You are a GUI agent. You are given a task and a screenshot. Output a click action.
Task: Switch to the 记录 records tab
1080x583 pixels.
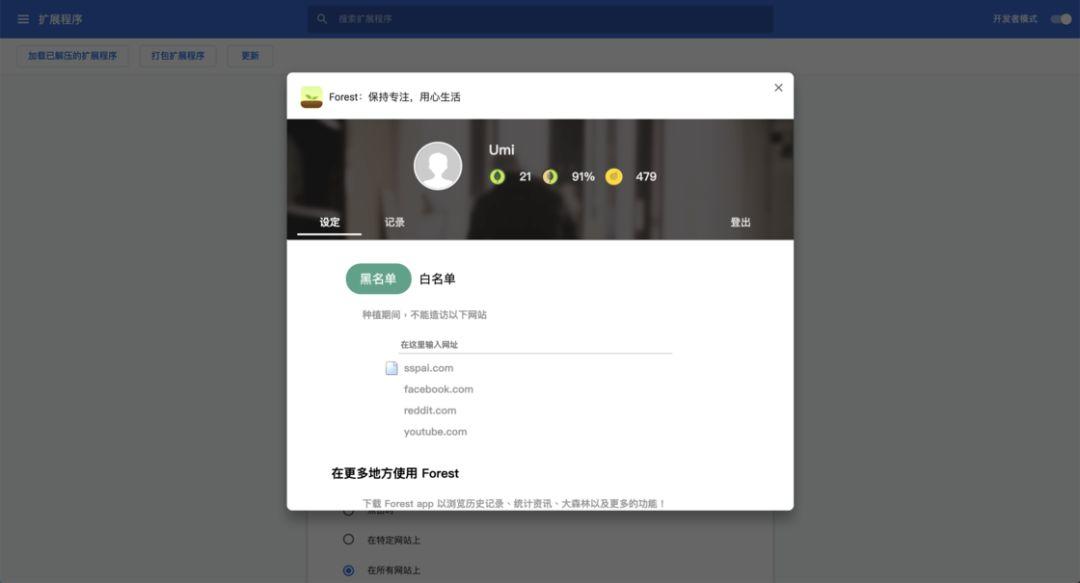pos(395,222)
